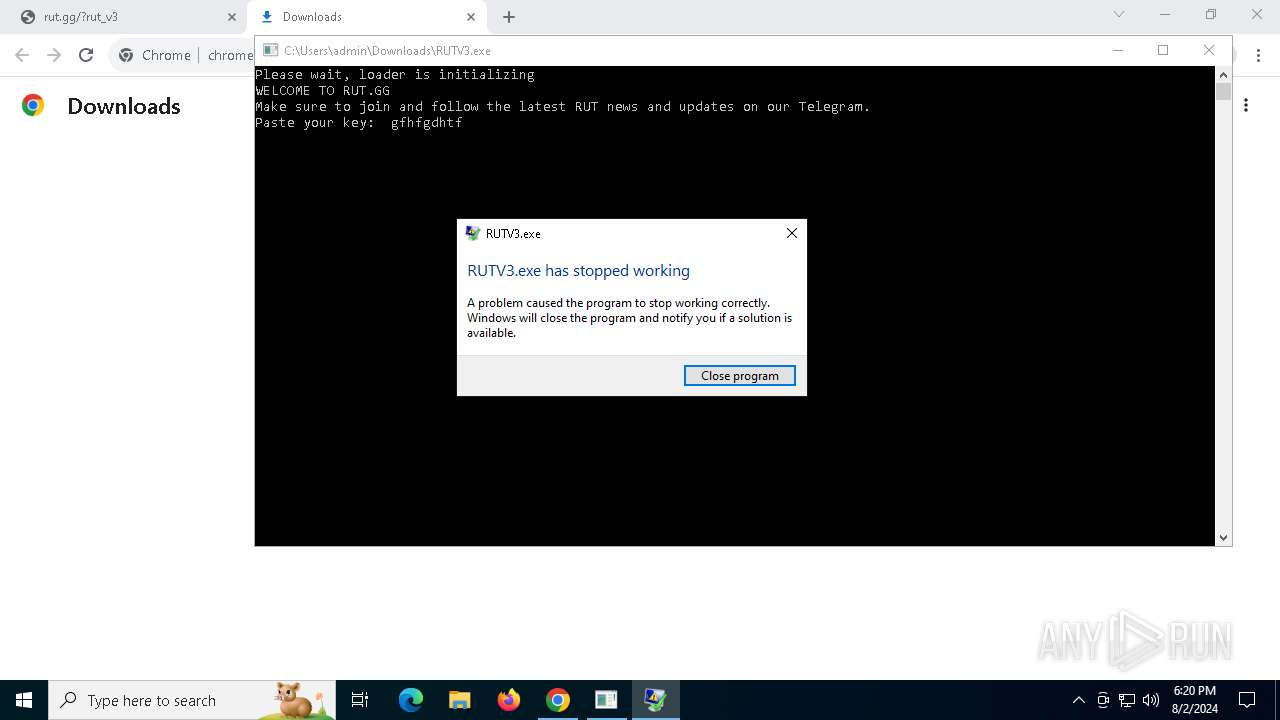Screen dimensions: 1280x720
Task: Select RUTV3.exe taskbar icon
Action: 656,700
